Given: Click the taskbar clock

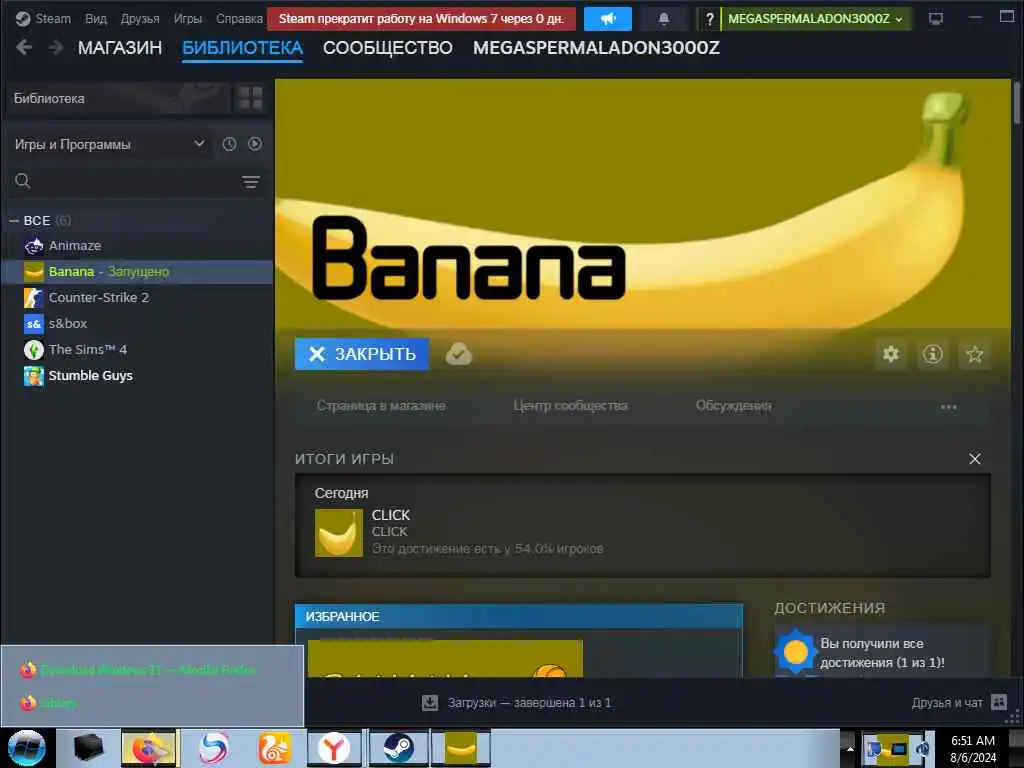Looking at the screenshot, I should [x=973, y=748].
